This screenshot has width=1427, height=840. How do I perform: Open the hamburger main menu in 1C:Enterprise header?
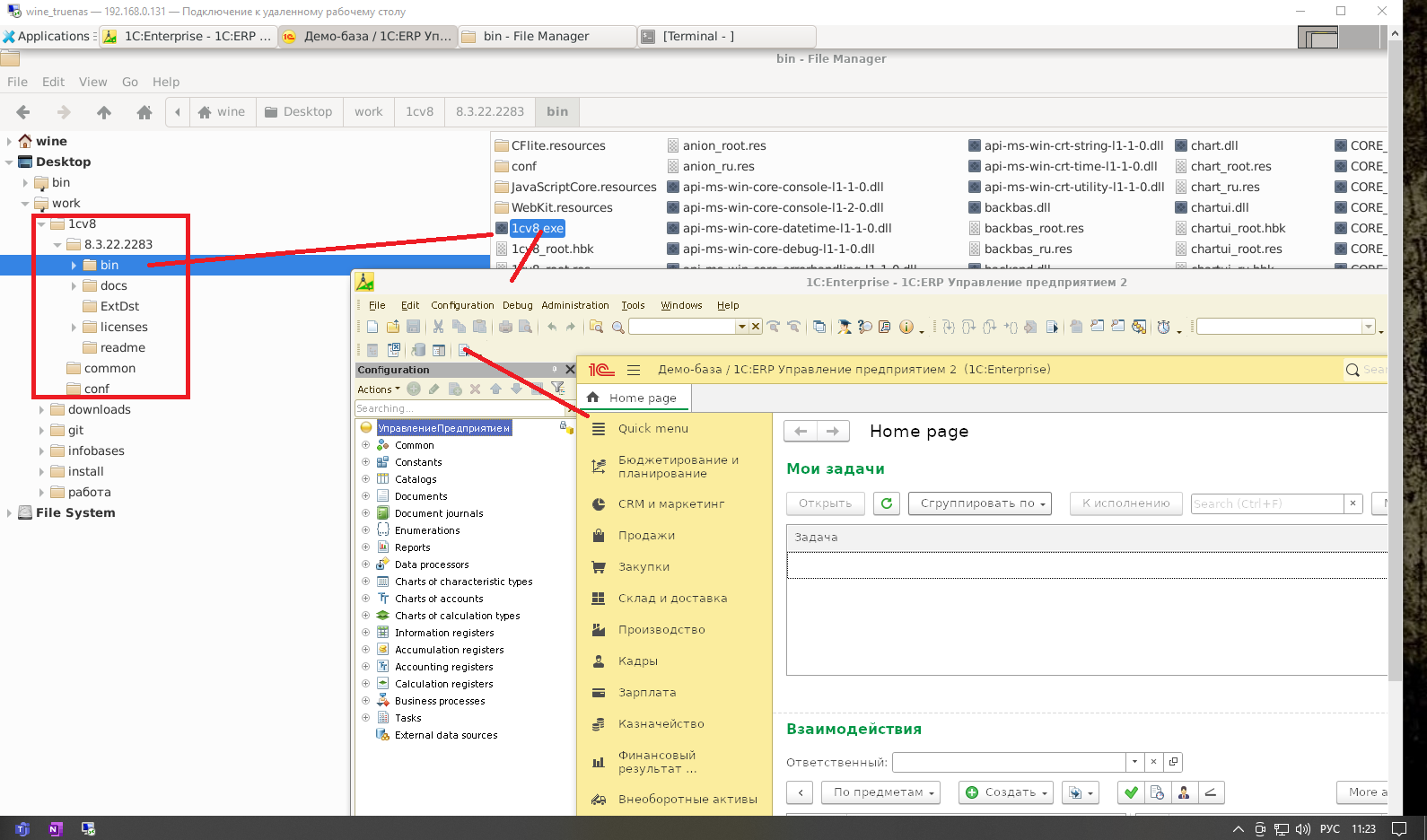pos(634,370)
